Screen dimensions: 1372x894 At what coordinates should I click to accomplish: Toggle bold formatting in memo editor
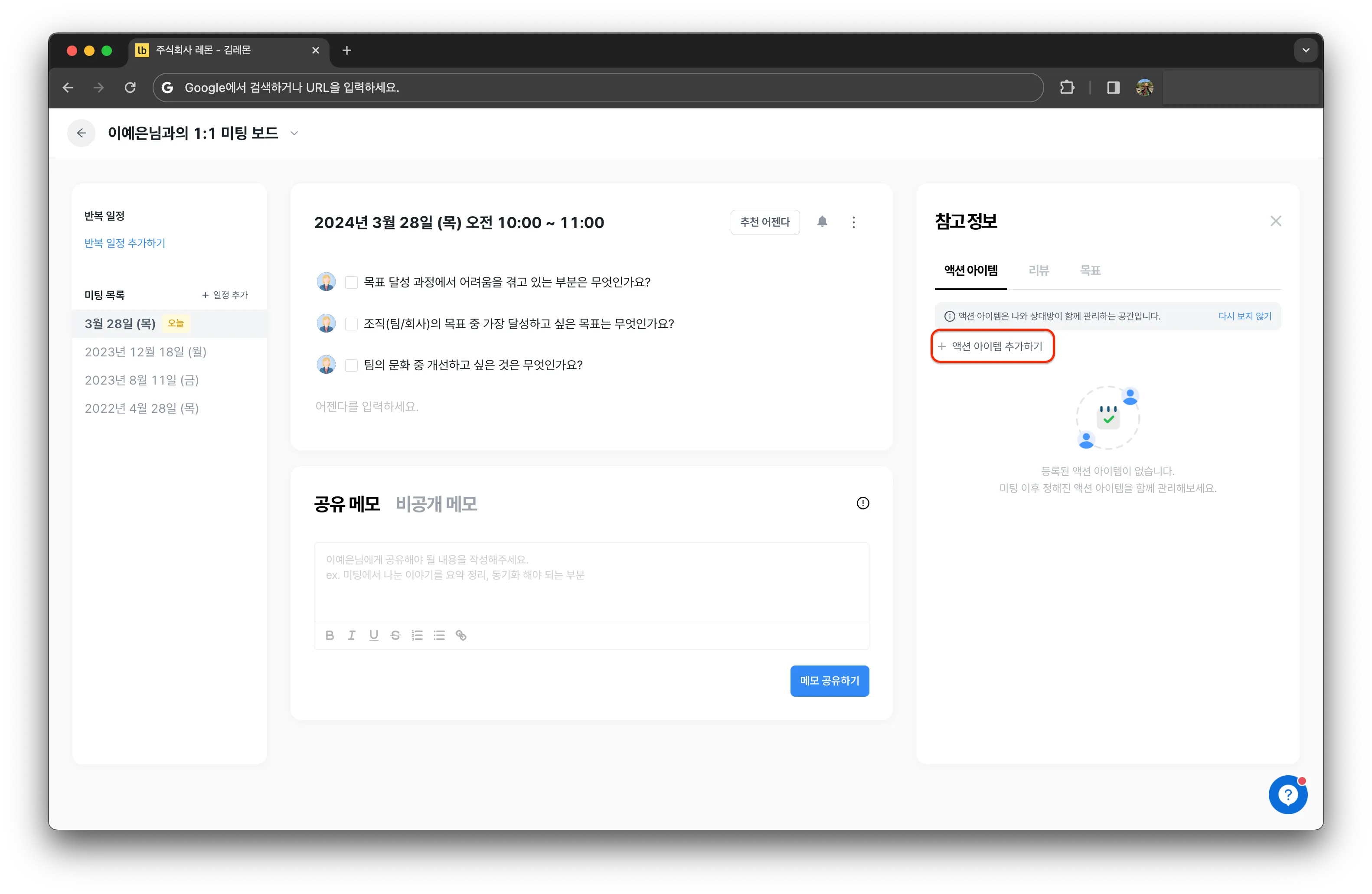(x=330, y=635)
